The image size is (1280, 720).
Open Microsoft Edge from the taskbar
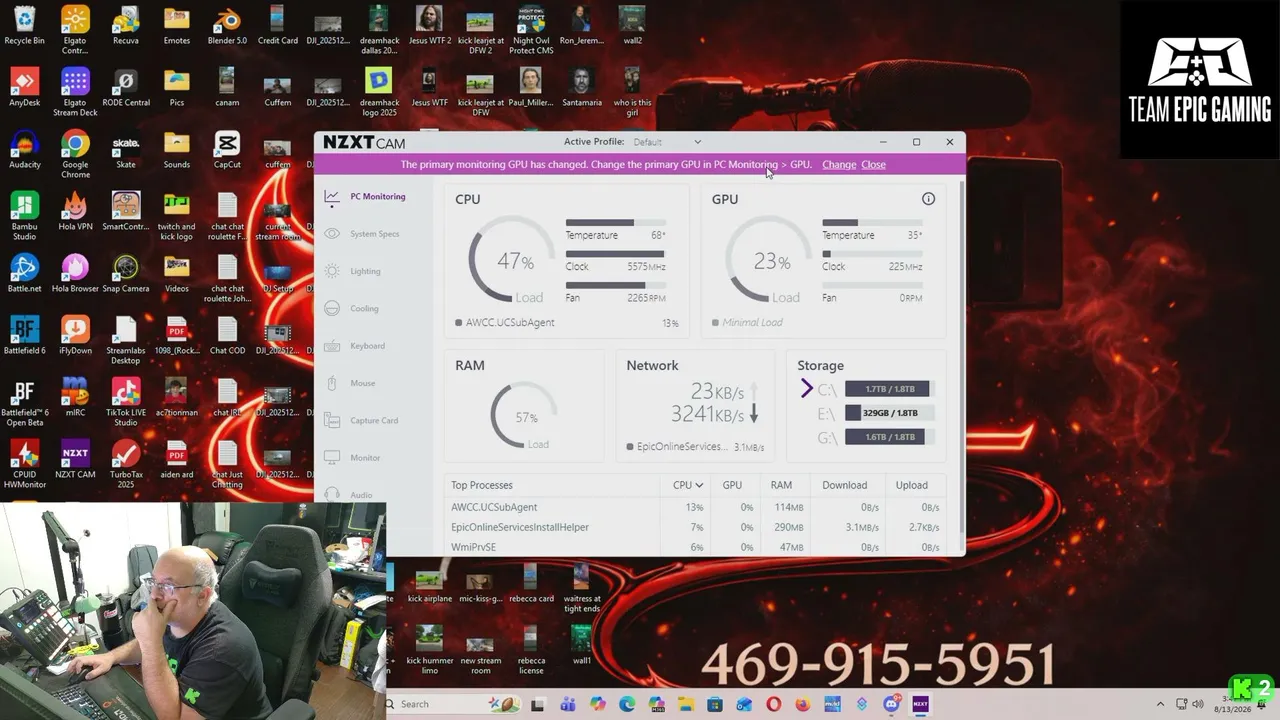[627, 704]
